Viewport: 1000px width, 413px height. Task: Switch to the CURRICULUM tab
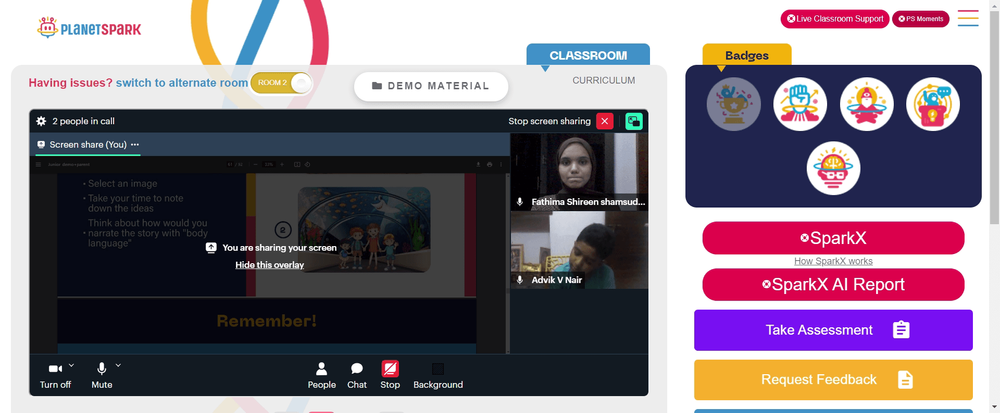click(x=603, y=80)
